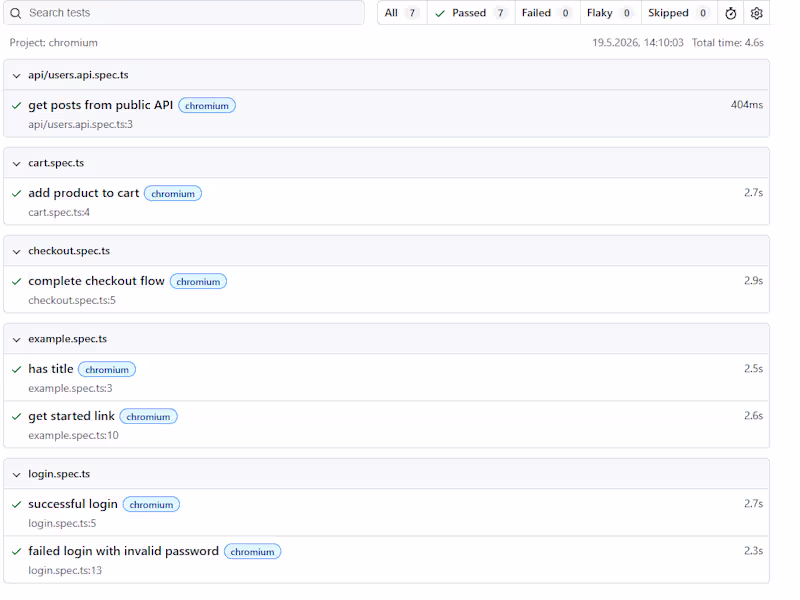Image resolution: width=800 pixels, height=600 pixels.
Task: Open 'add product to cart' test
Action: coord(84,193)
